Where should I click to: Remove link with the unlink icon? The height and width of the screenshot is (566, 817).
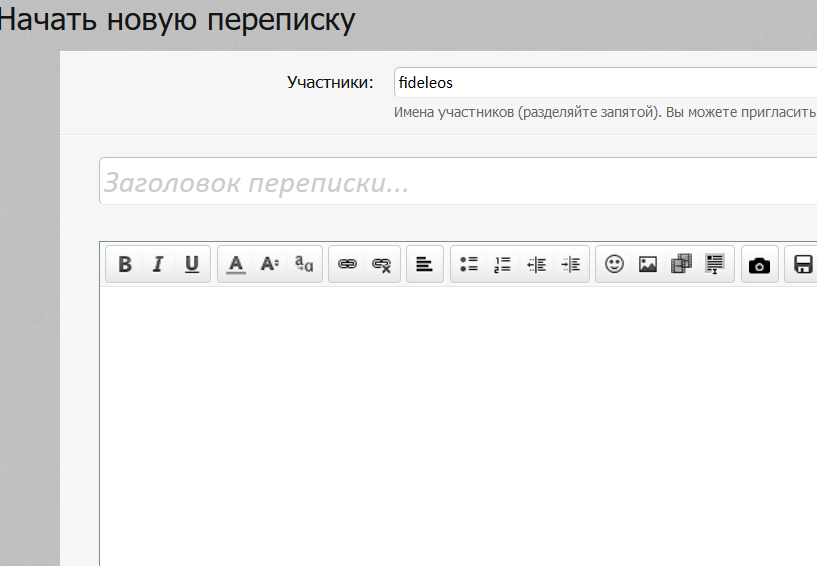(381, 264)
